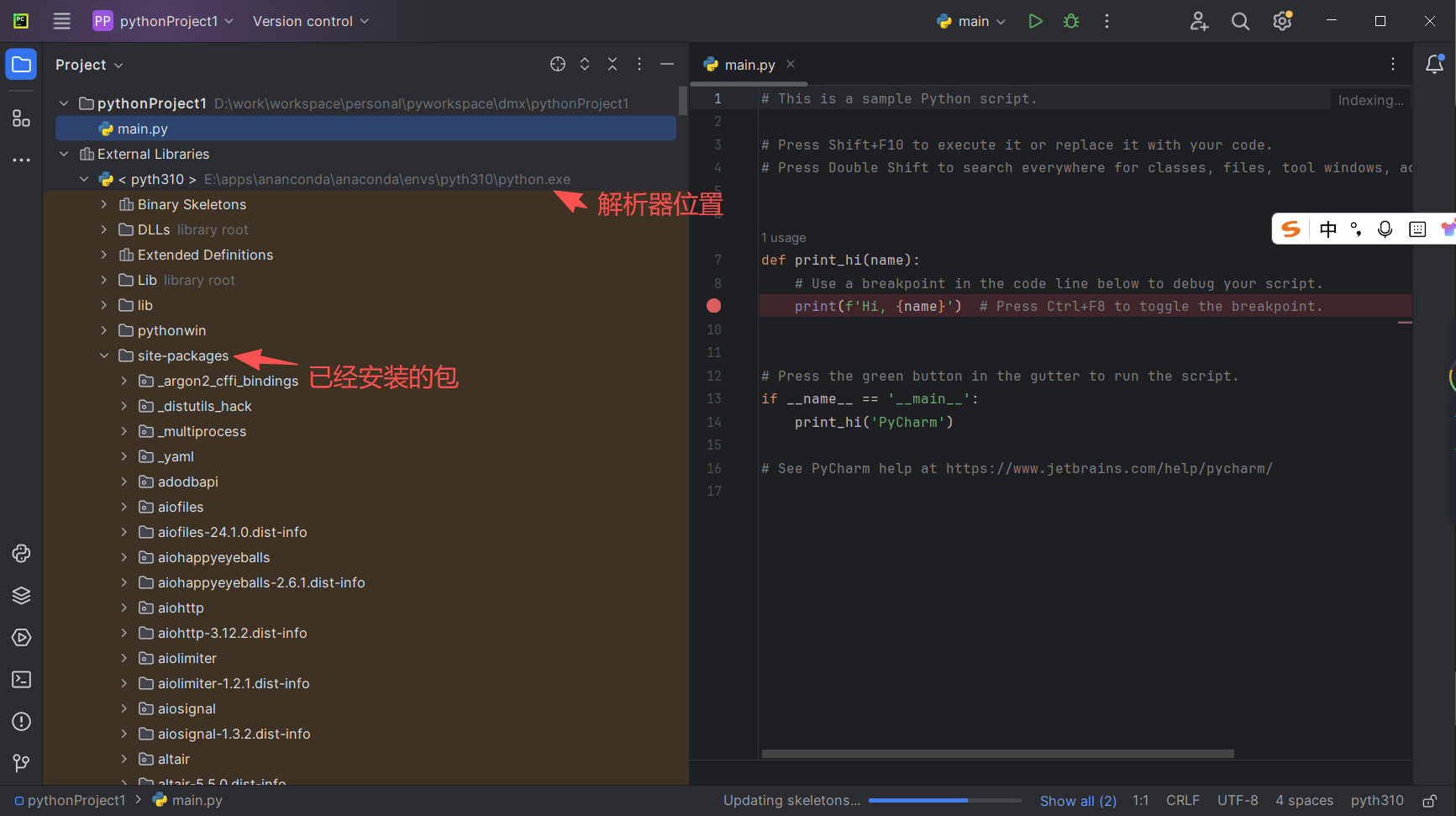Click the 1:1 cursor position indicator
Viewport: 1456px width, 816px height.
coord(1140,800)
